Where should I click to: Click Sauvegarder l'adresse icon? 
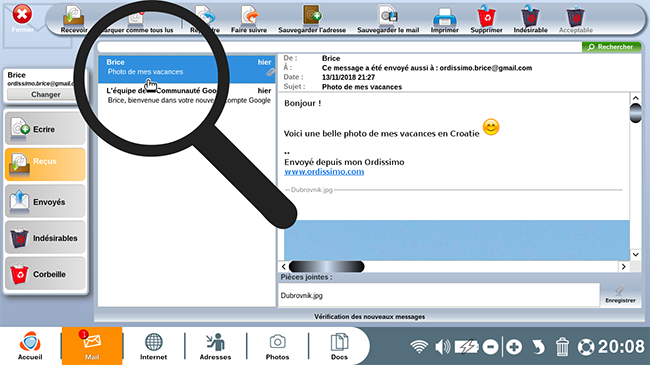pos(312,19)
